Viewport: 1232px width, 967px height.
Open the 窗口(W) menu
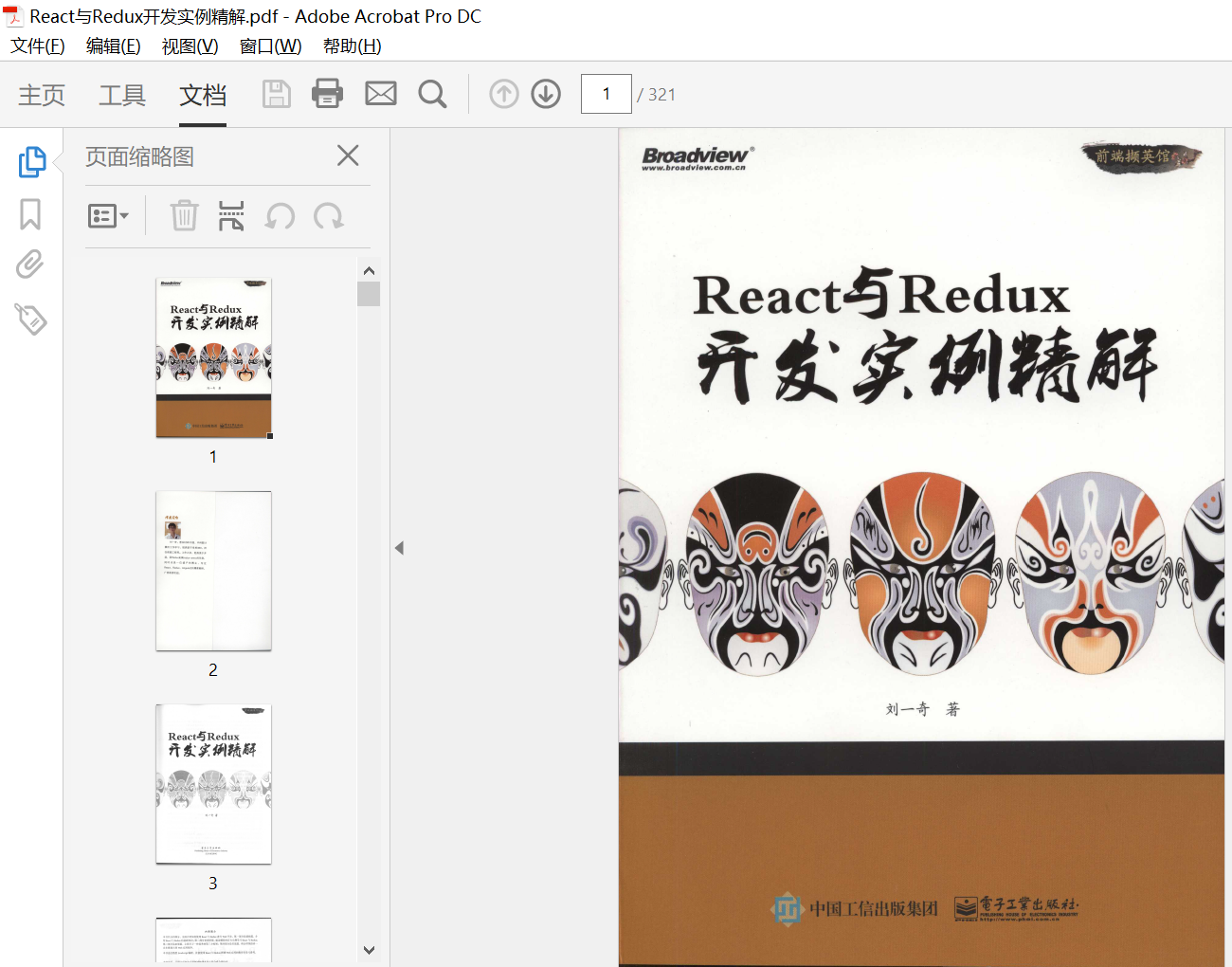point(271,46)
